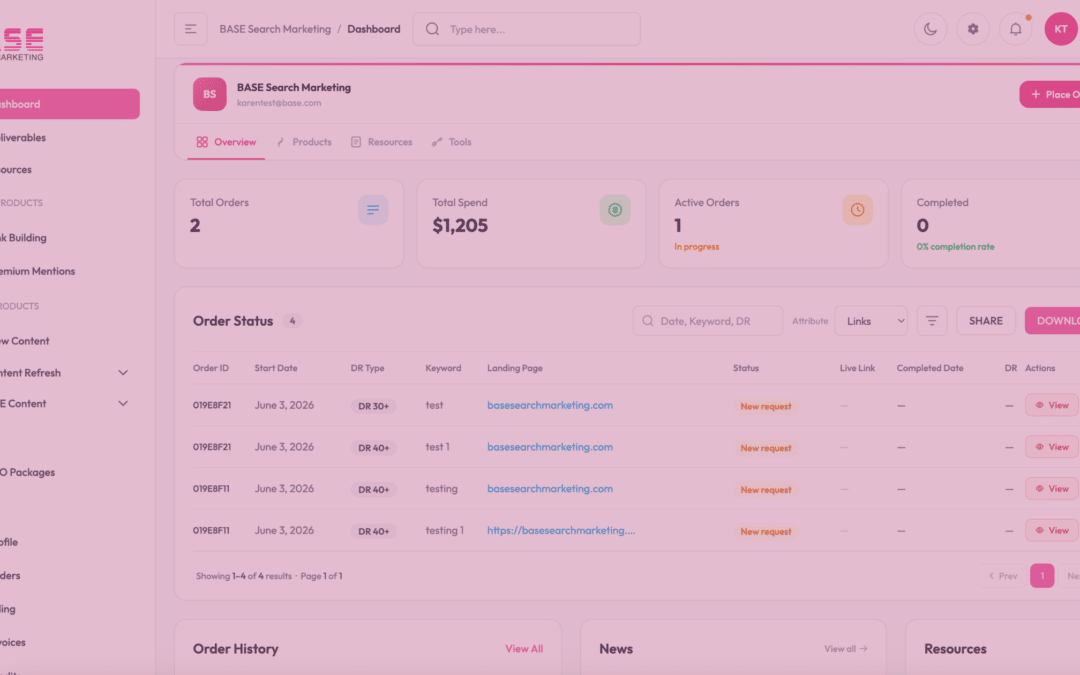Open notifications bell icon
1080x675 pixels.
click(x=1015, y=29)
